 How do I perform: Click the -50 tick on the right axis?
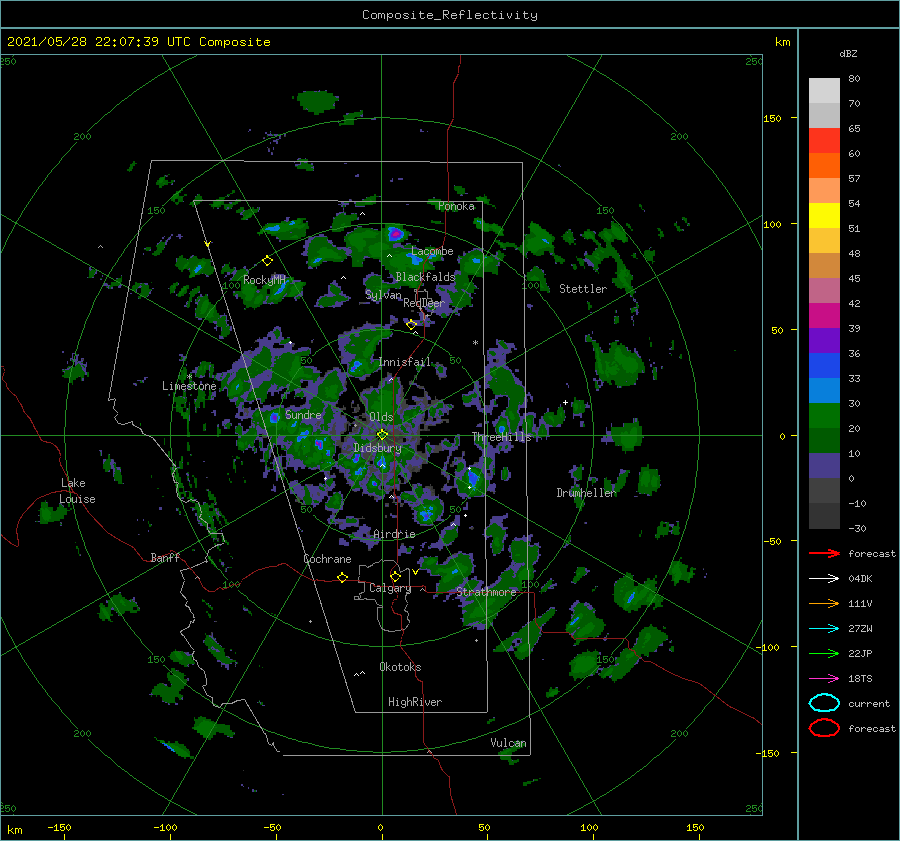(x=773, y=541)
